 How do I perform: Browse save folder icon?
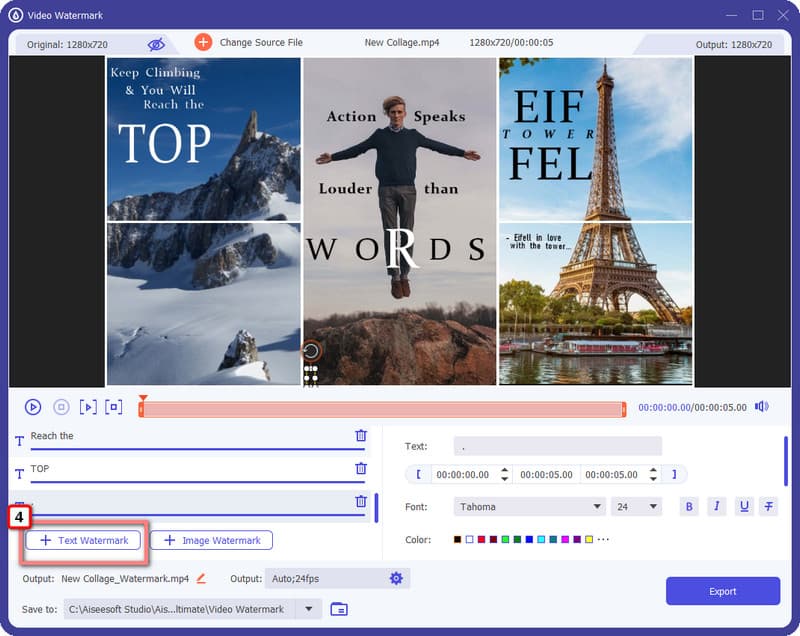pyautogui.click(x=339, y=609)
